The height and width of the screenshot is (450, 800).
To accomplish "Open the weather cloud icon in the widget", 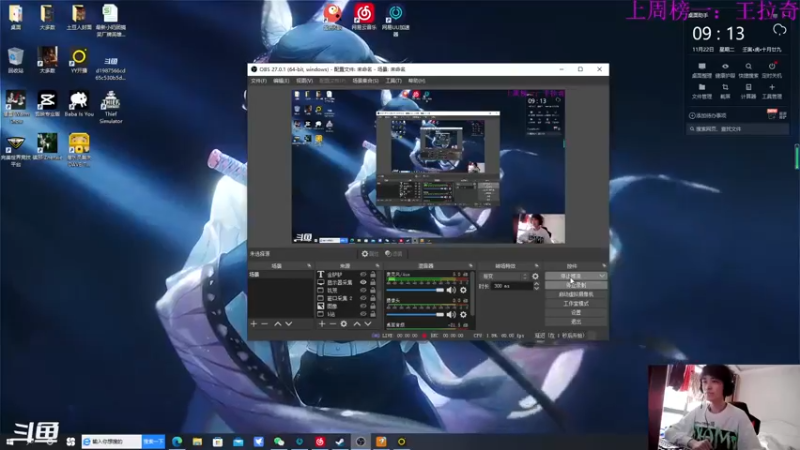I will pos(780,30).
